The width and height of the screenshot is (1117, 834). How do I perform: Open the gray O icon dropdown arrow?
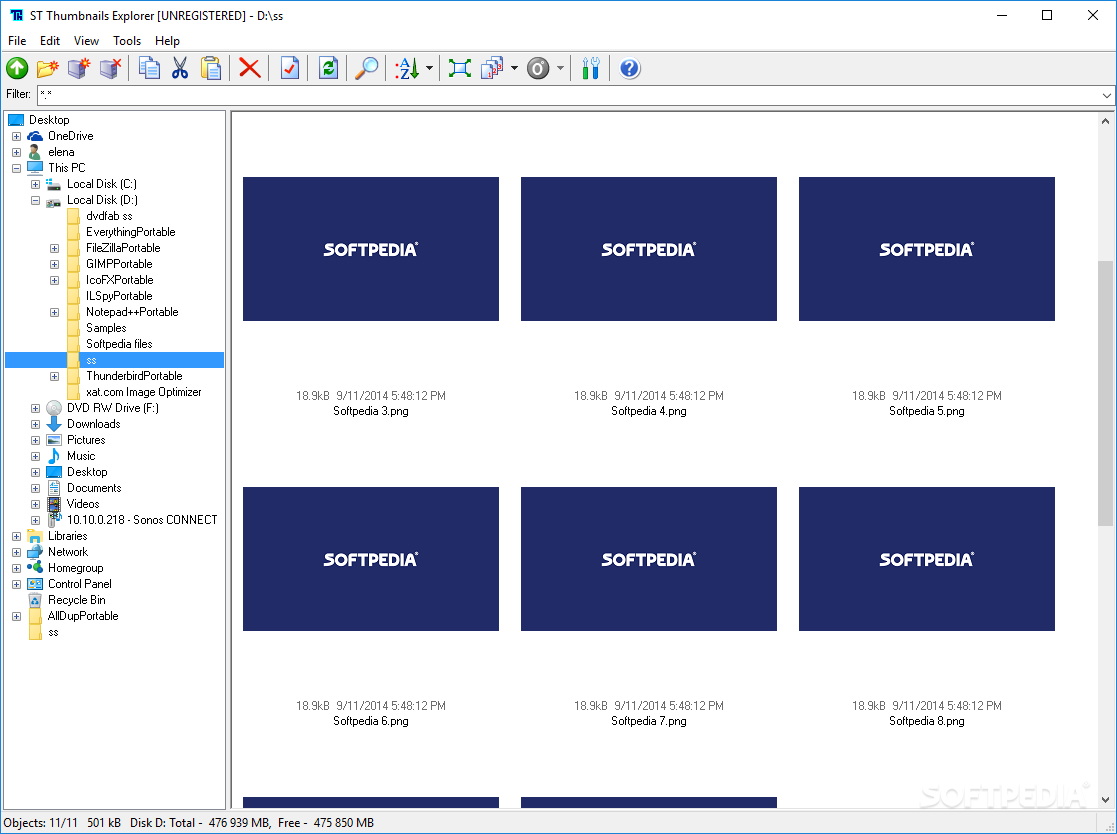tap(560, 68)
